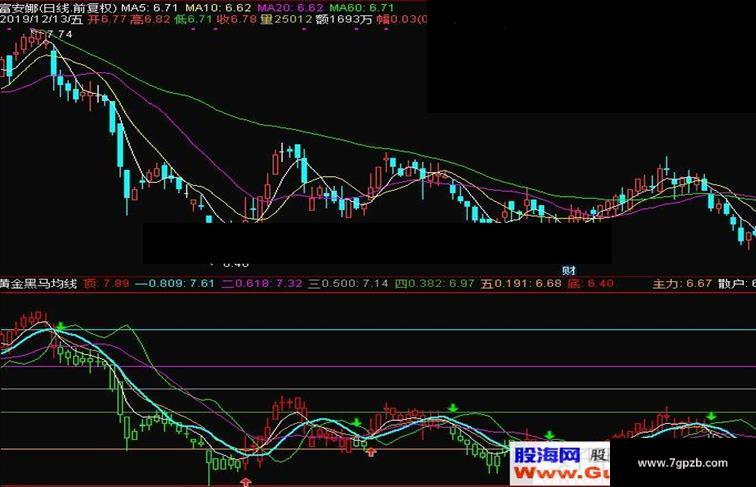Click the level label 三0.500: 7.14
The width and height of the screenshot is (756, 487).
point(348,284)
